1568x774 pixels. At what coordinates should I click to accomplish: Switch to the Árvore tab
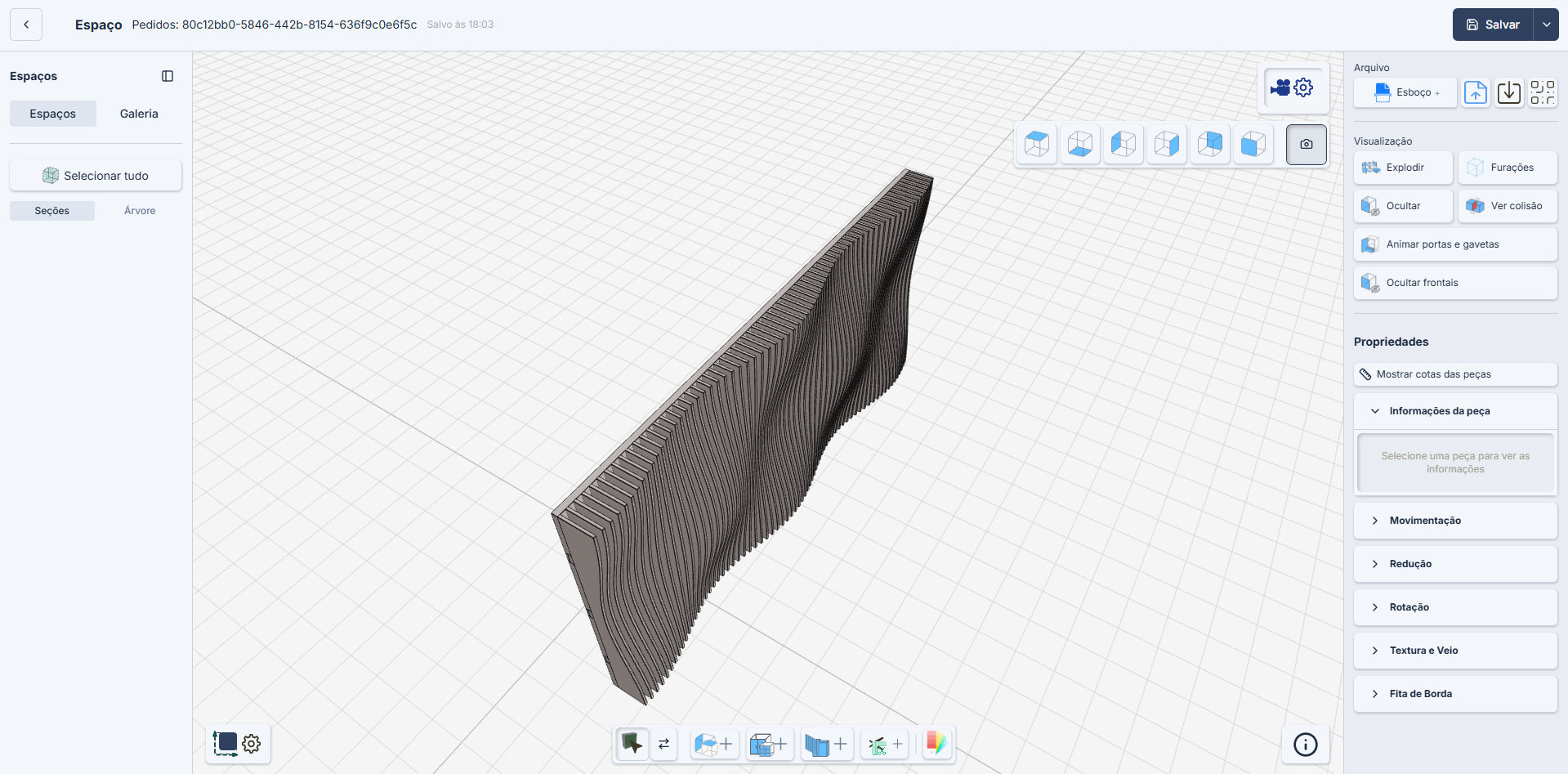point(140,211)
